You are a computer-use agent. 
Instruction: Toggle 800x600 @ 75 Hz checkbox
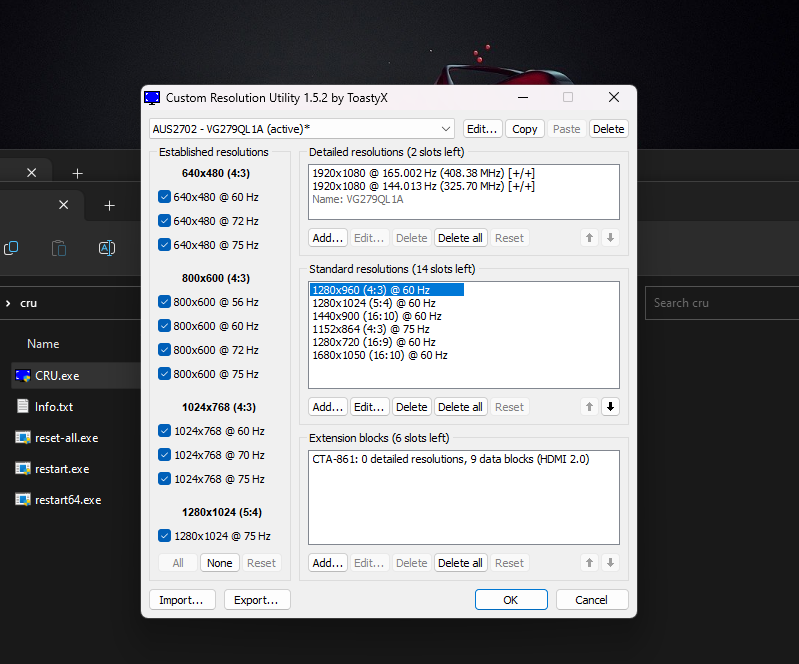[x=164, y=374]
